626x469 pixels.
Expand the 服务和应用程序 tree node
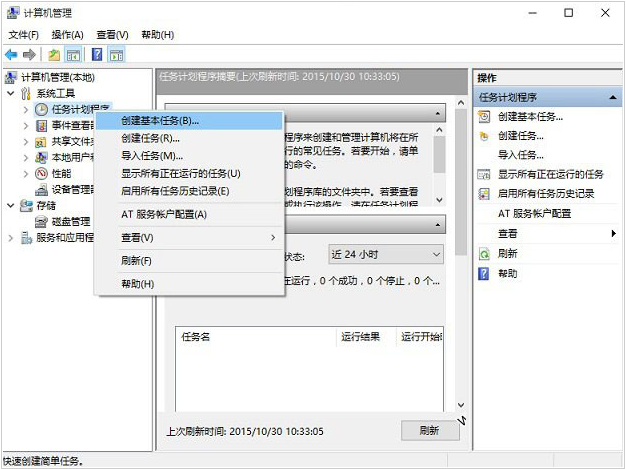(11, 238)
